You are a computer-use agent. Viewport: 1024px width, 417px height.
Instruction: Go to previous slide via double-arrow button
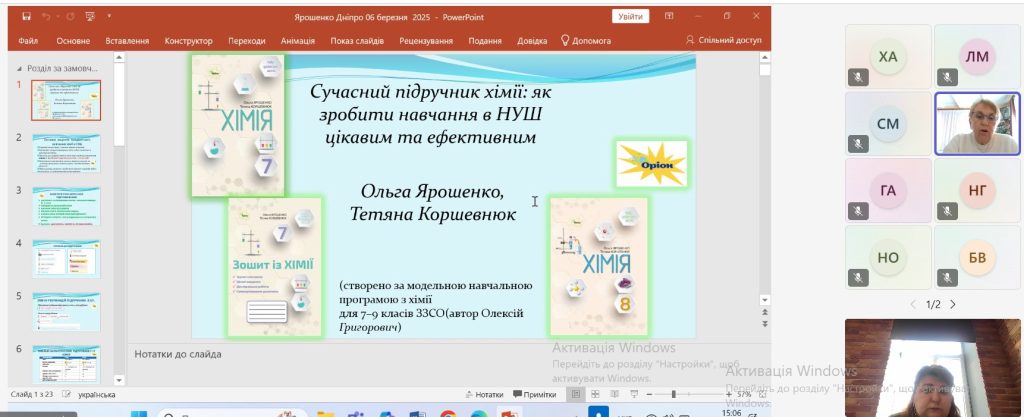pyautogui.click(x=765, y=313)
